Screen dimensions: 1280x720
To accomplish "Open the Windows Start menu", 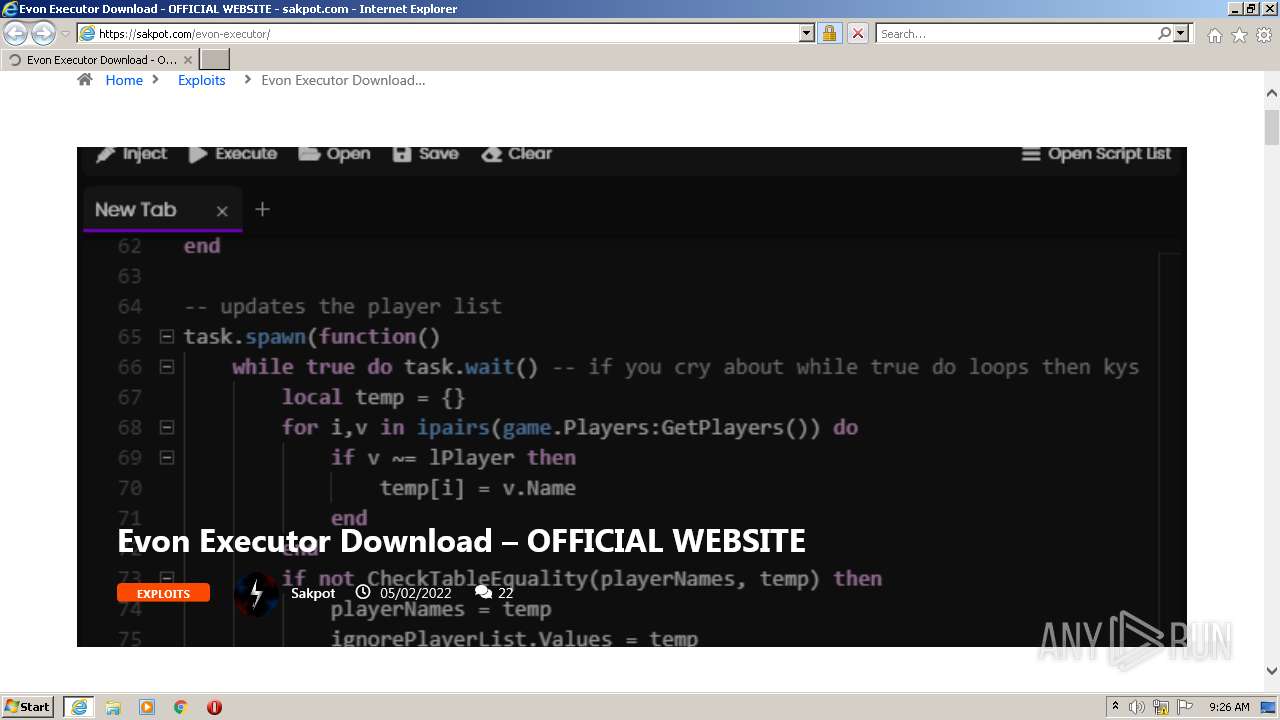I will [x=28, y=706].
